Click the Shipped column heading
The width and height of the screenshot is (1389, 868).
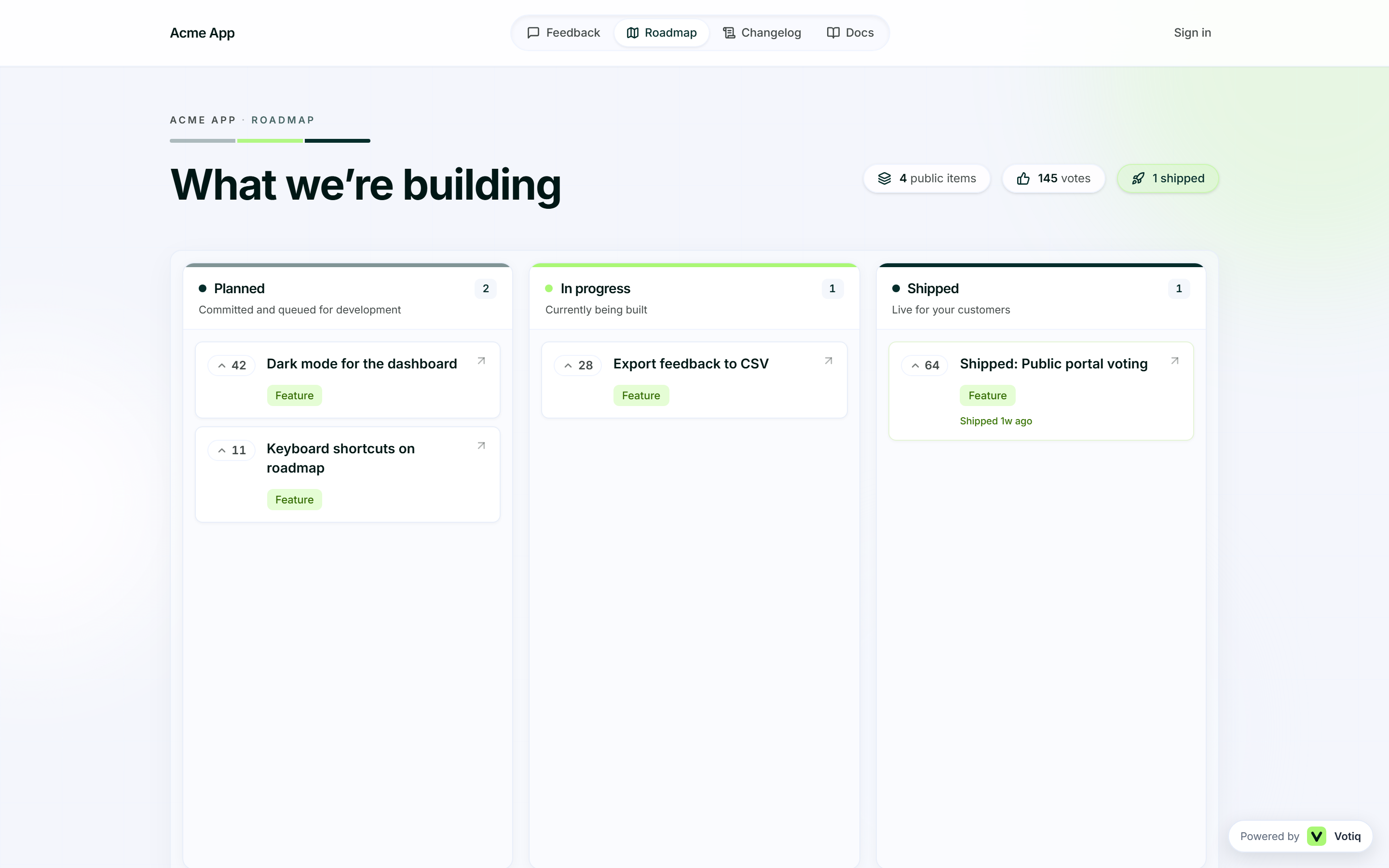(933, 289)
